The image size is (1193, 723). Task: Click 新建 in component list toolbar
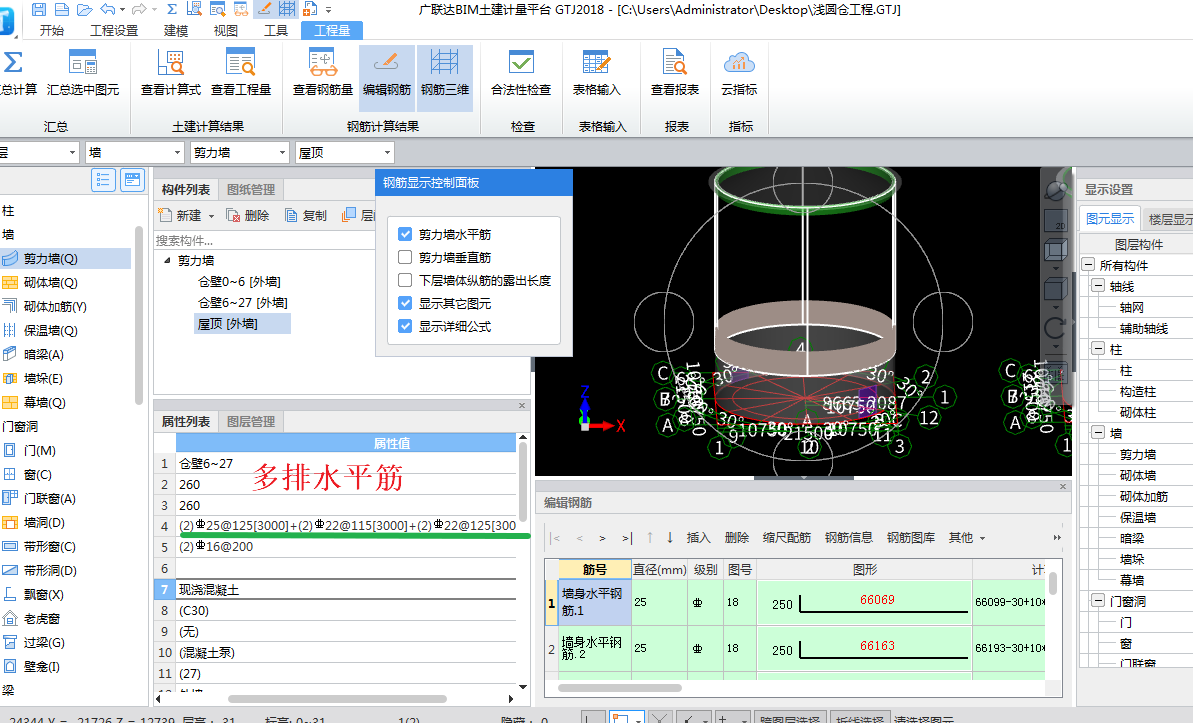tap(186, 215)
